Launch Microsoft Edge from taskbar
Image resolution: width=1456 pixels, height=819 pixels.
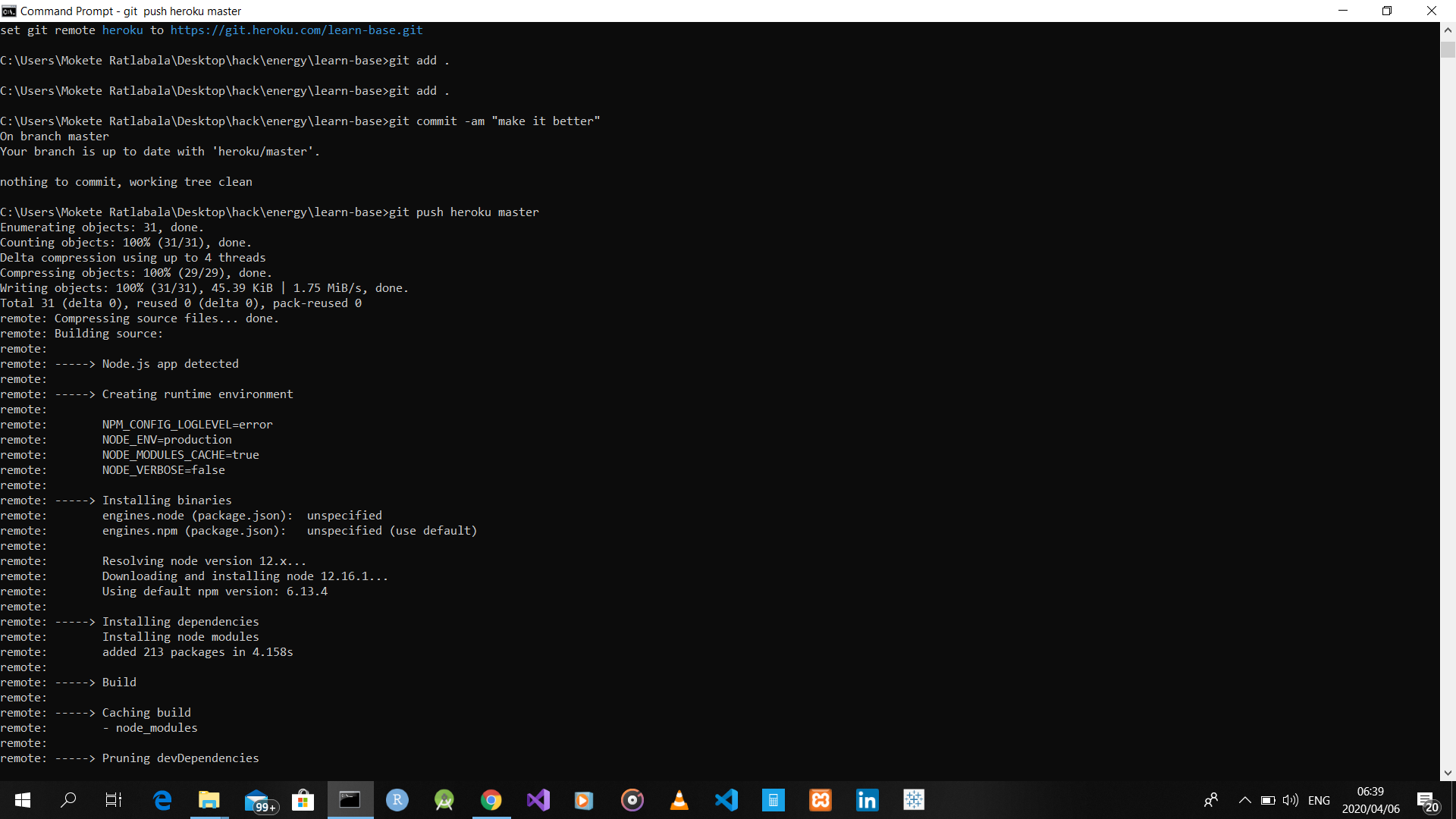162,800
